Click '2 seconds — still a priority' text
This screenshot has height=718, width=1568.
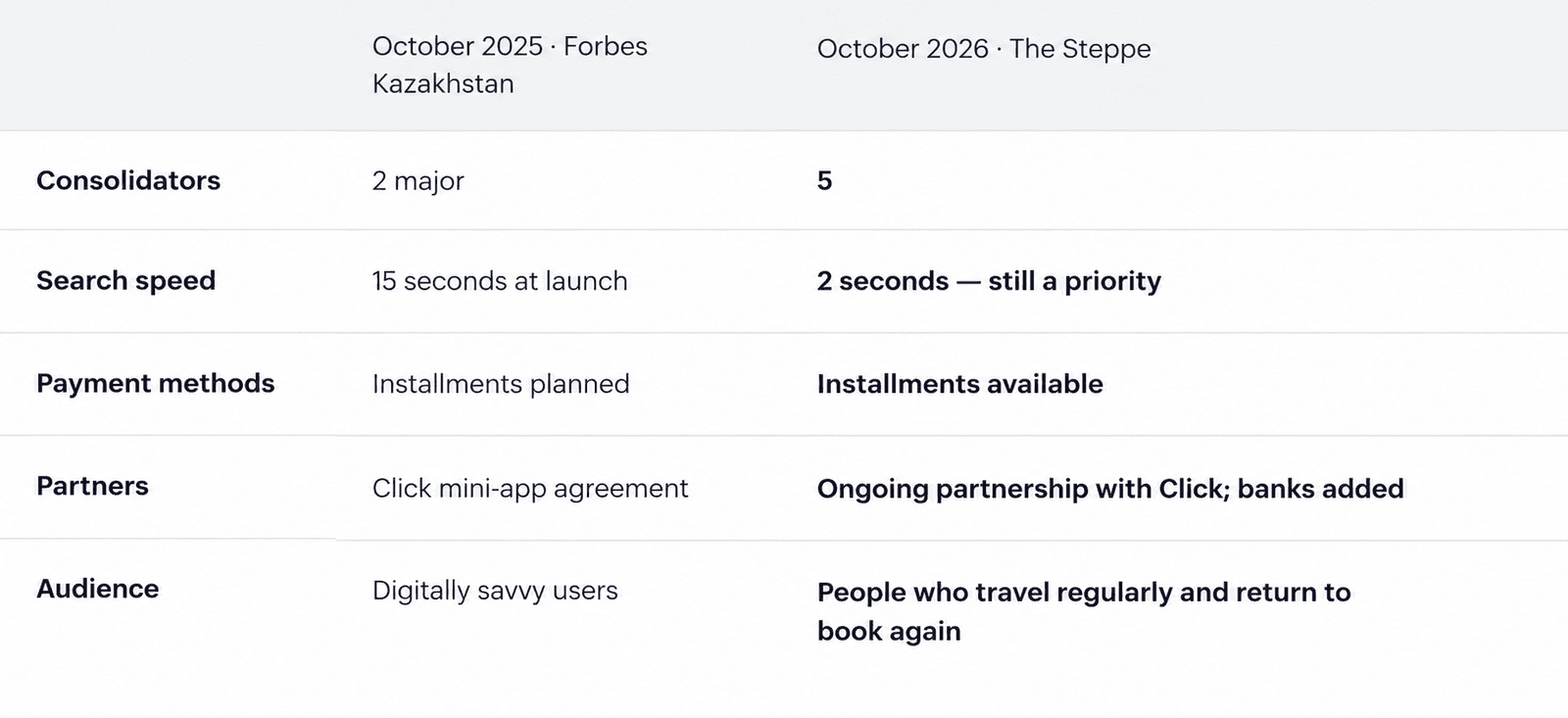click(989, 281)
